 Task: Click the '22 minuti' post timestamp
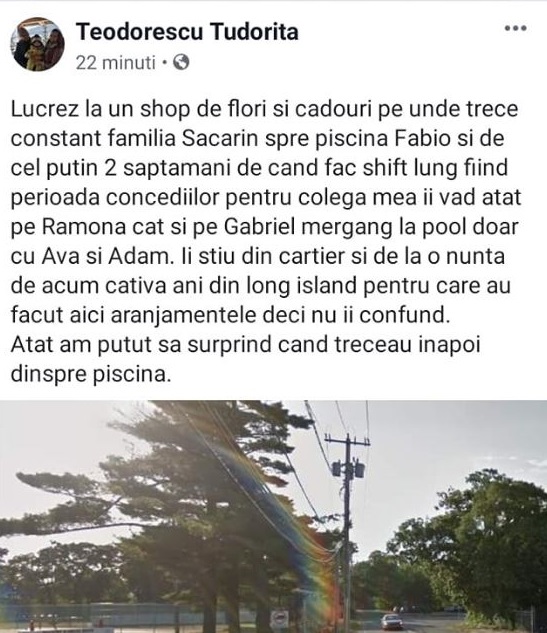(x=115, y=63)
